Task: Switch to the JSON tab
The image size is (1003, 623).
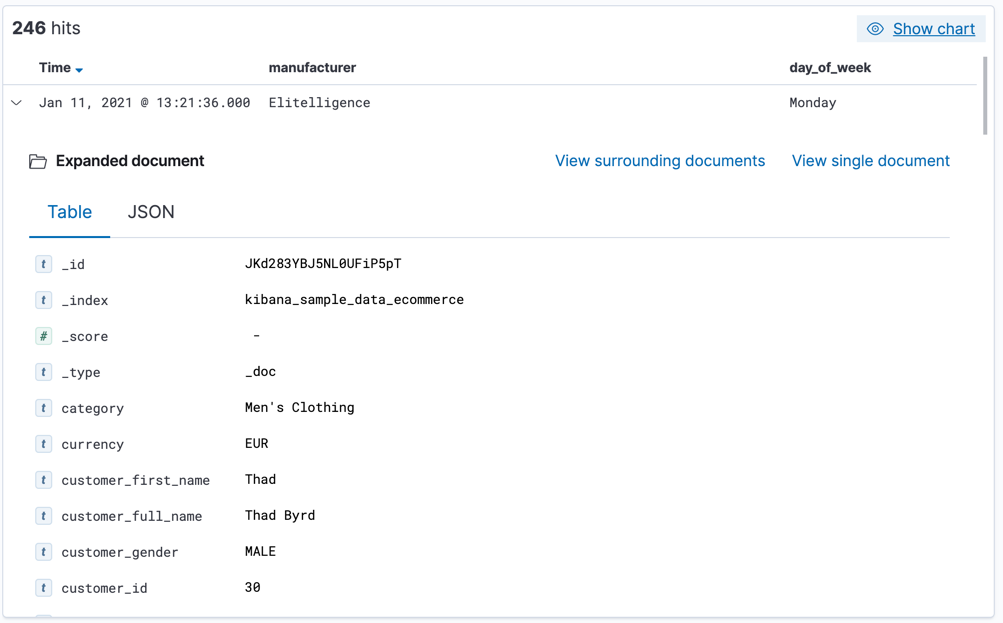Action: (x=151, y=212)
